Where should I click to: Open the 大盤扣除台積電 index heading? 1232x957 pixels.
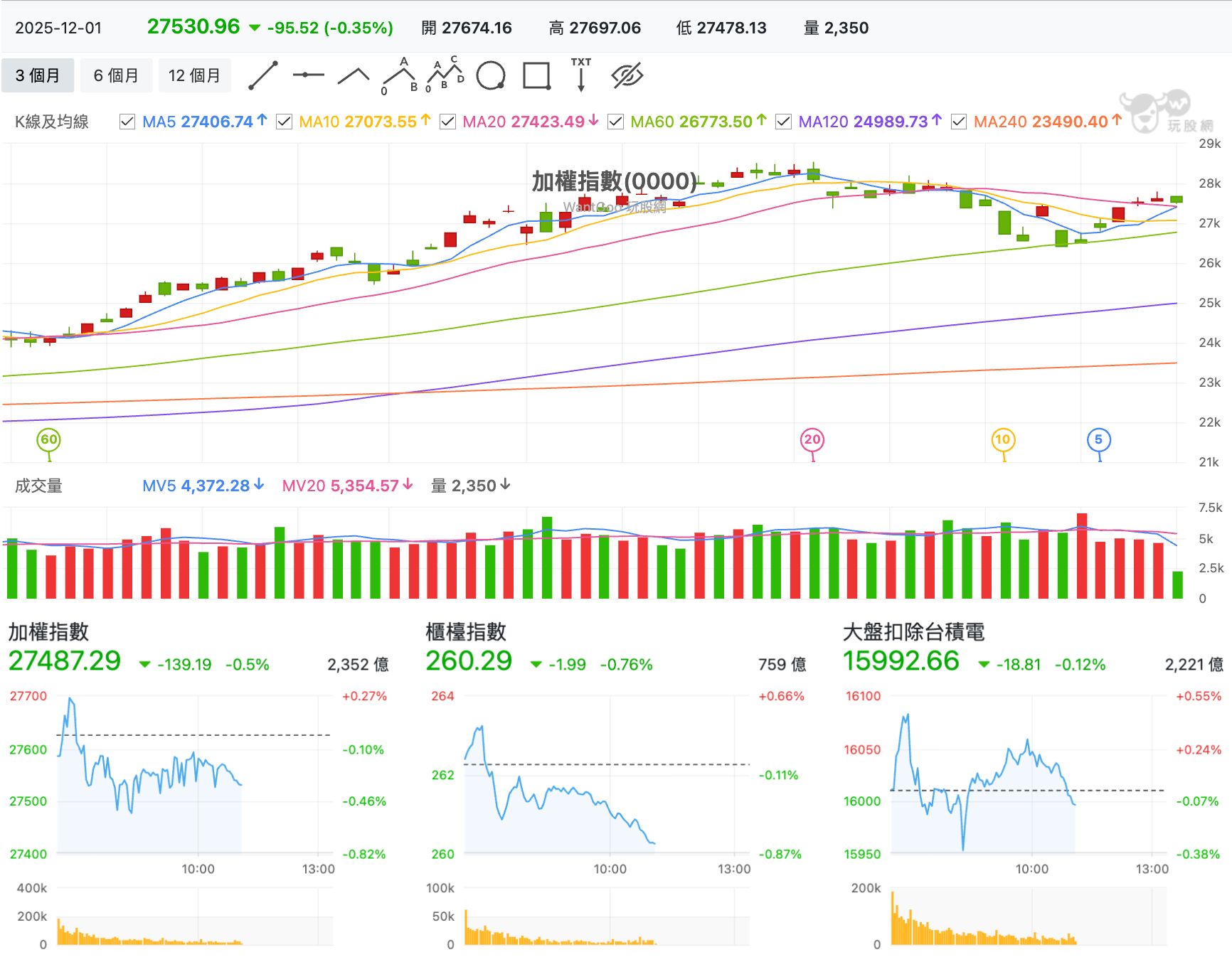913,631
